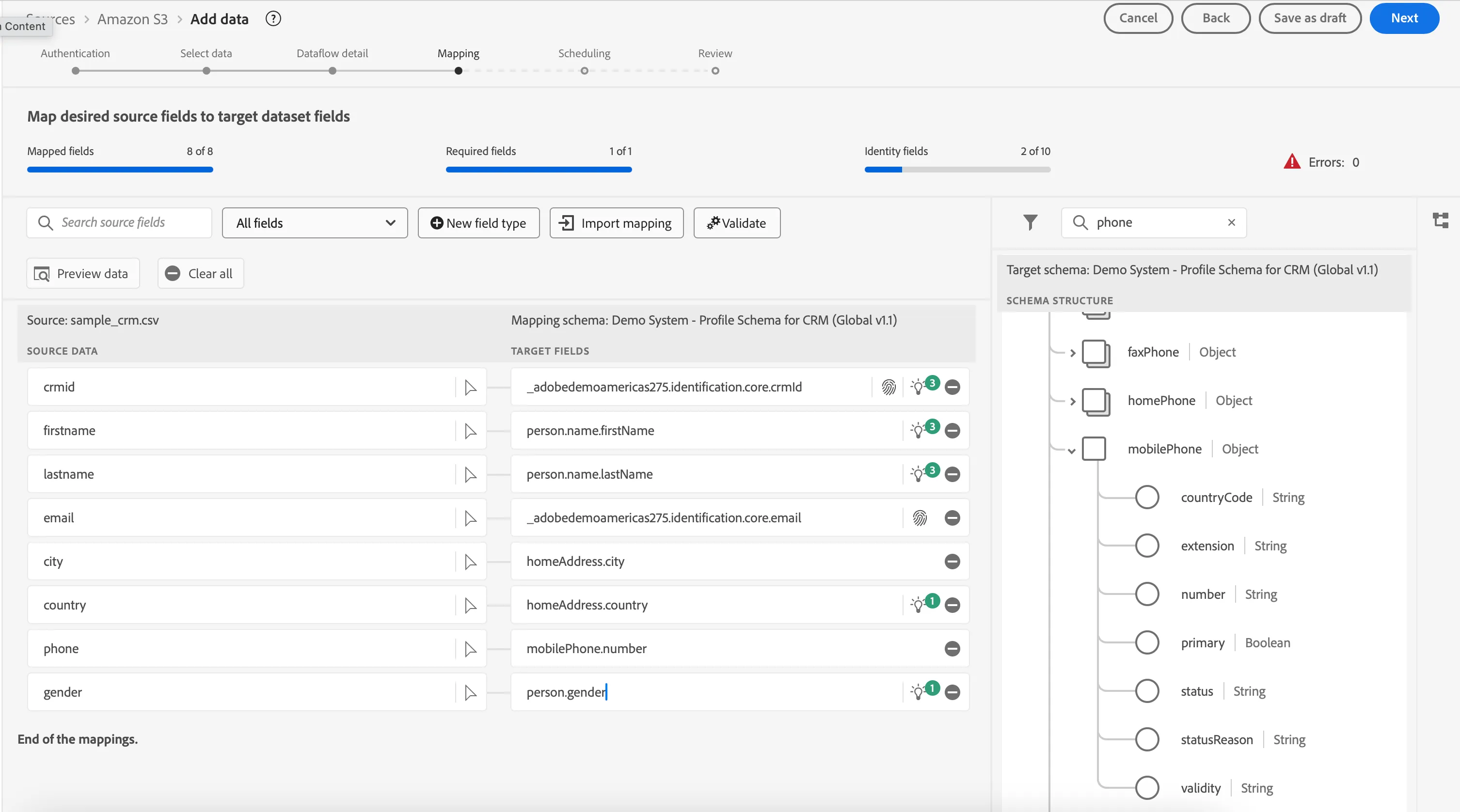Select the number radio button

(1146, 594)
